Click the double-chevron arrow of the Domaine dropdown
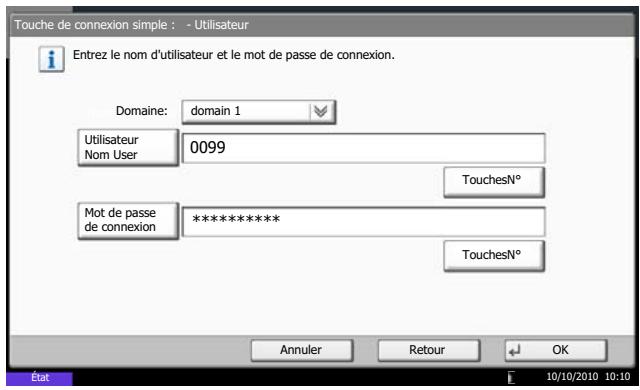This screenshot has height=390, width=640. coord(322,111)
